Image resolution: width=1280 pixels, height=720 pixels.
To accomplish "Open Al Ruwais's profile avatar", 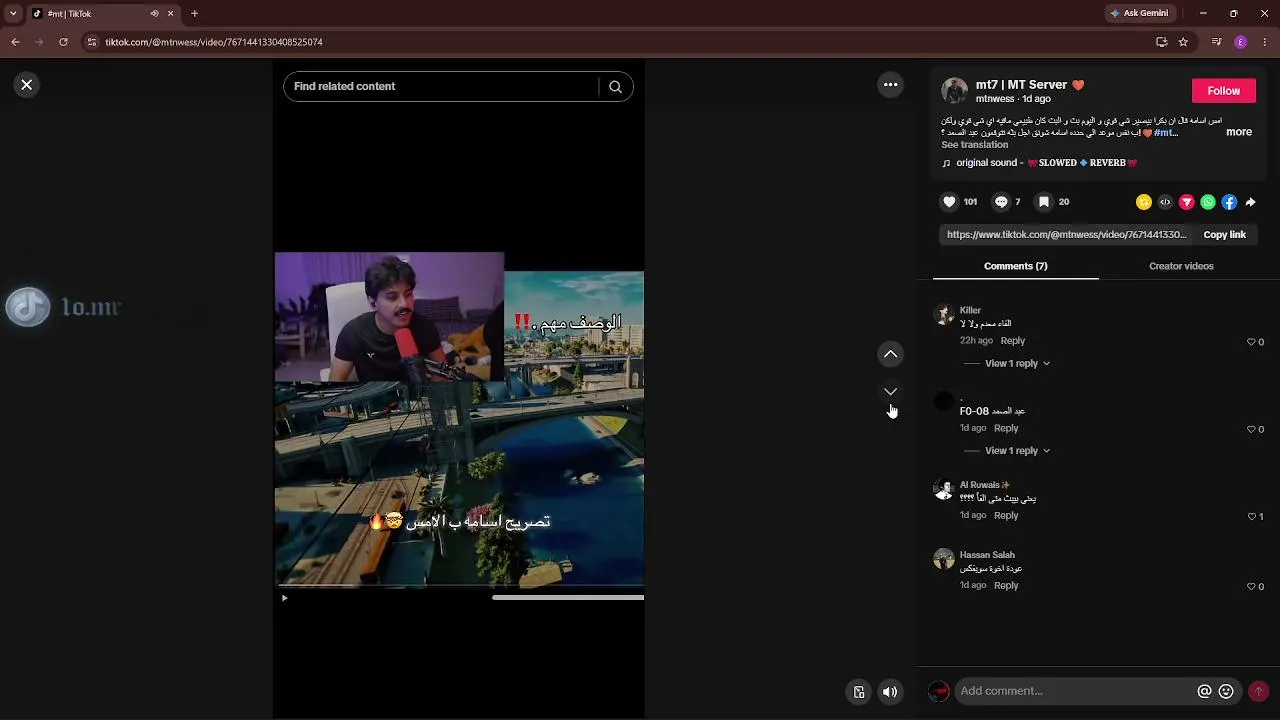I will coord(943,489).
